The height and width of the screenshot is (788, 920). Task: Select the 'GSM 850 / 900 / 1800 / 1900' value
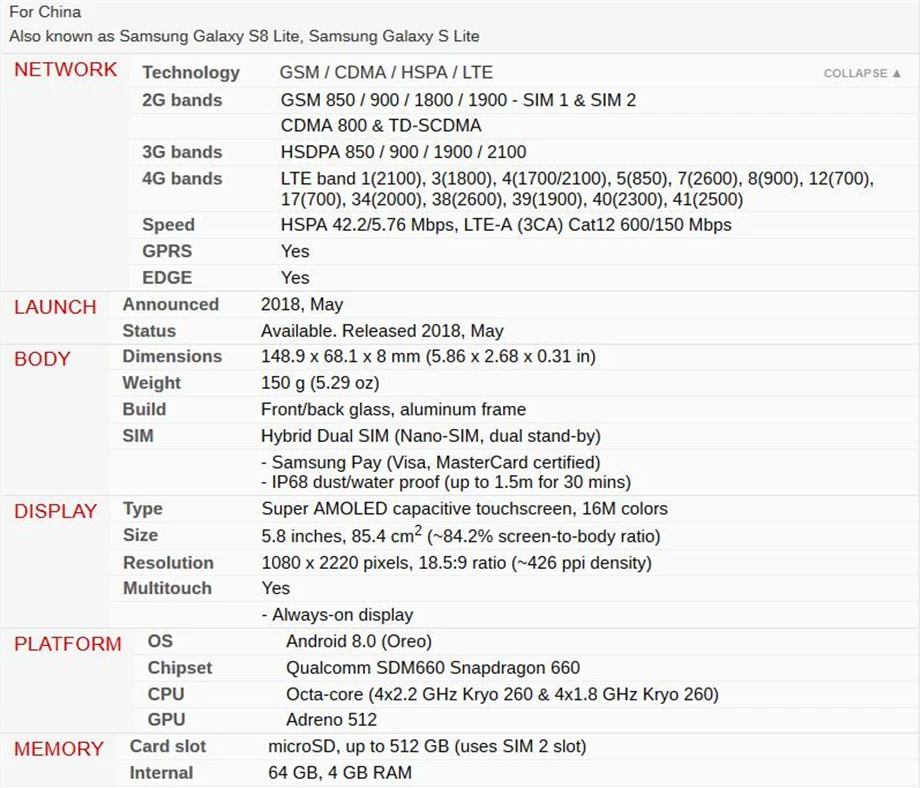(x=458, y=100)
